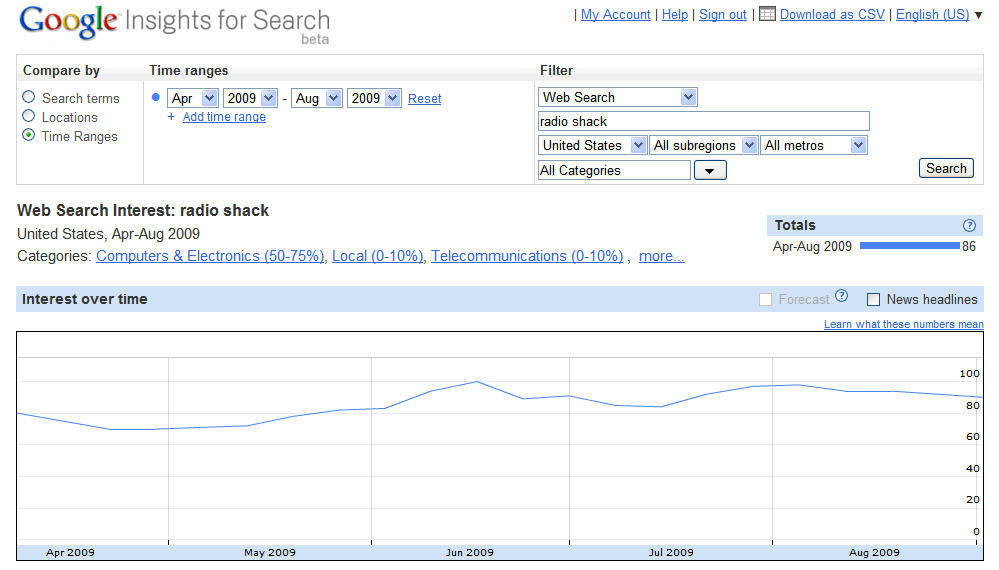Click the 86 totals value
Viewport: 999px width, 570px height.
point(968,246)
